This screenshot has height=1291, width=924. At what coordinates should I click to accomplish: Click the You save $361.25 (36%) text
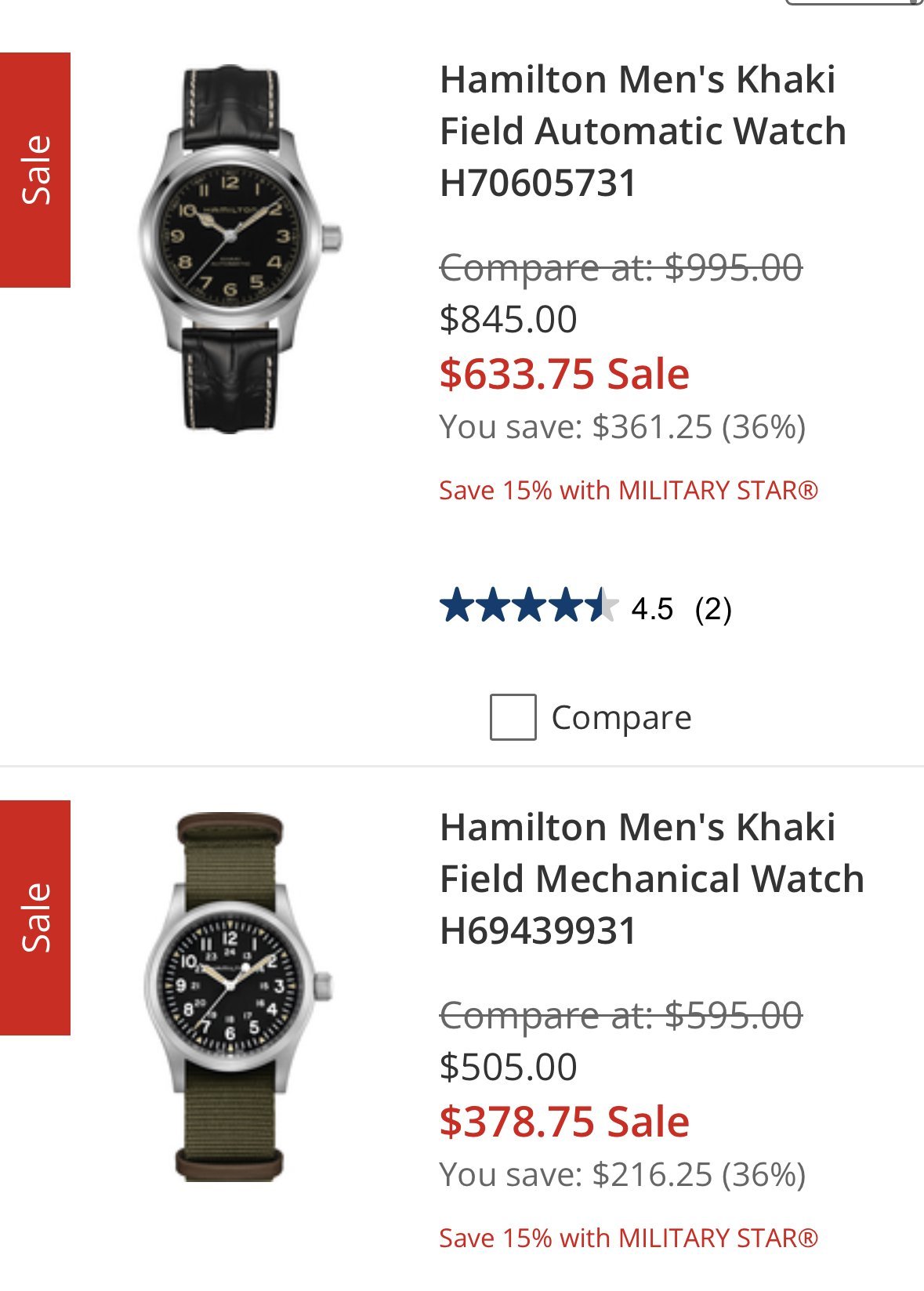click(x=622, y=427)
